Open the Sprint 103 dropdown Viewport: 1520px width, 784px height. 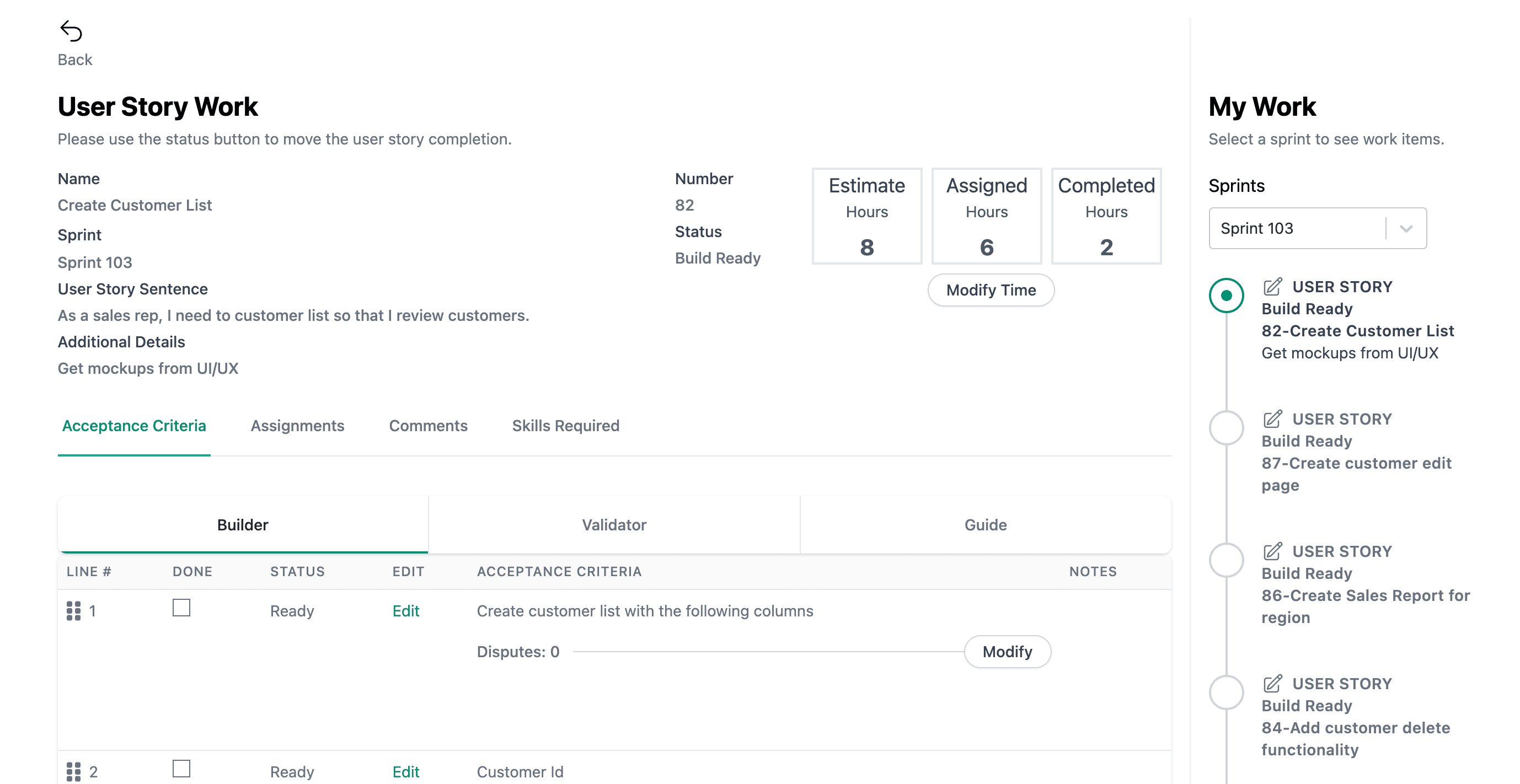[1298, 228]
